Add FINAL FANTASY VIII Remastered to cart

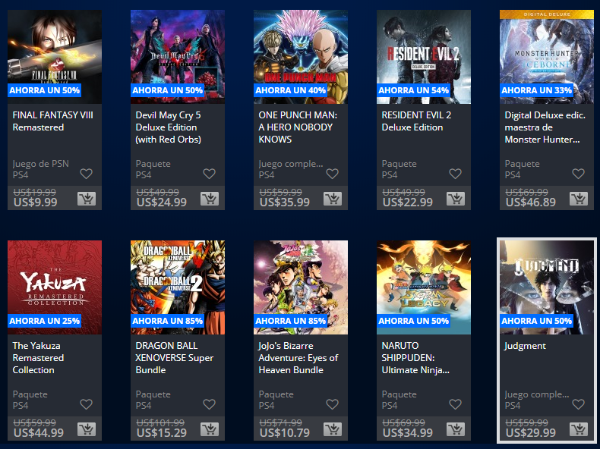86,199
